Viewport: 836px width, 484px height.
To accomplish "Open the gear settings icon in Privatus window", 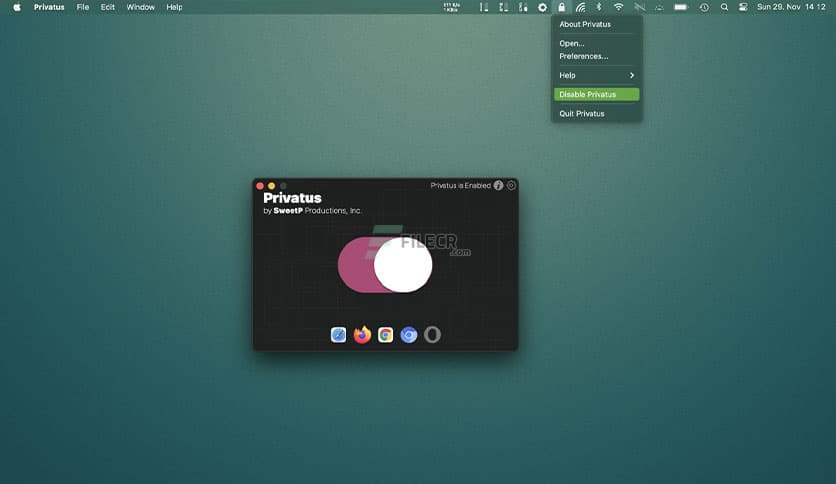I will 511,185.
